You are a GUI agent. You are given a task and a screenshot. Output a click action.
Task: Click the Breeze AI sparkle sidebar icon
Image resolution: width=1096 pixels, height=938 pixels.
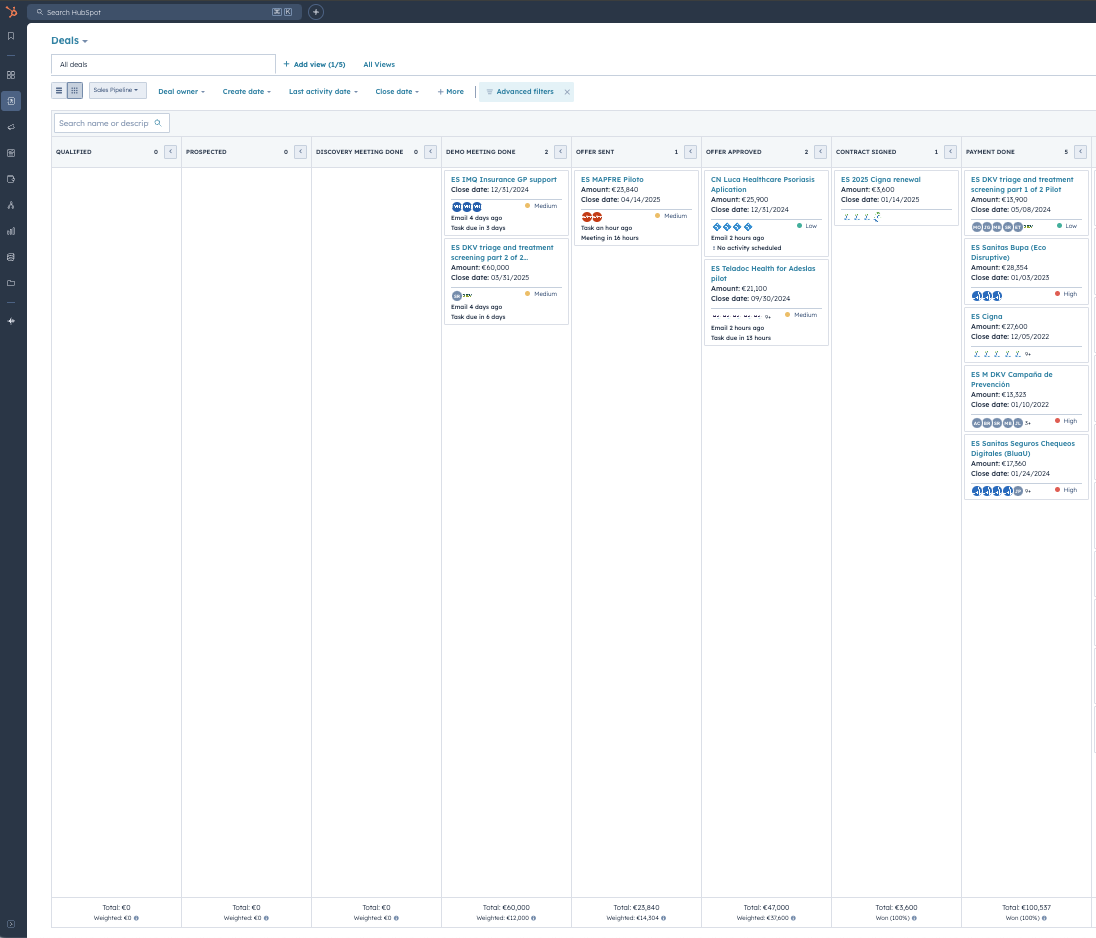tap(11, 321)
